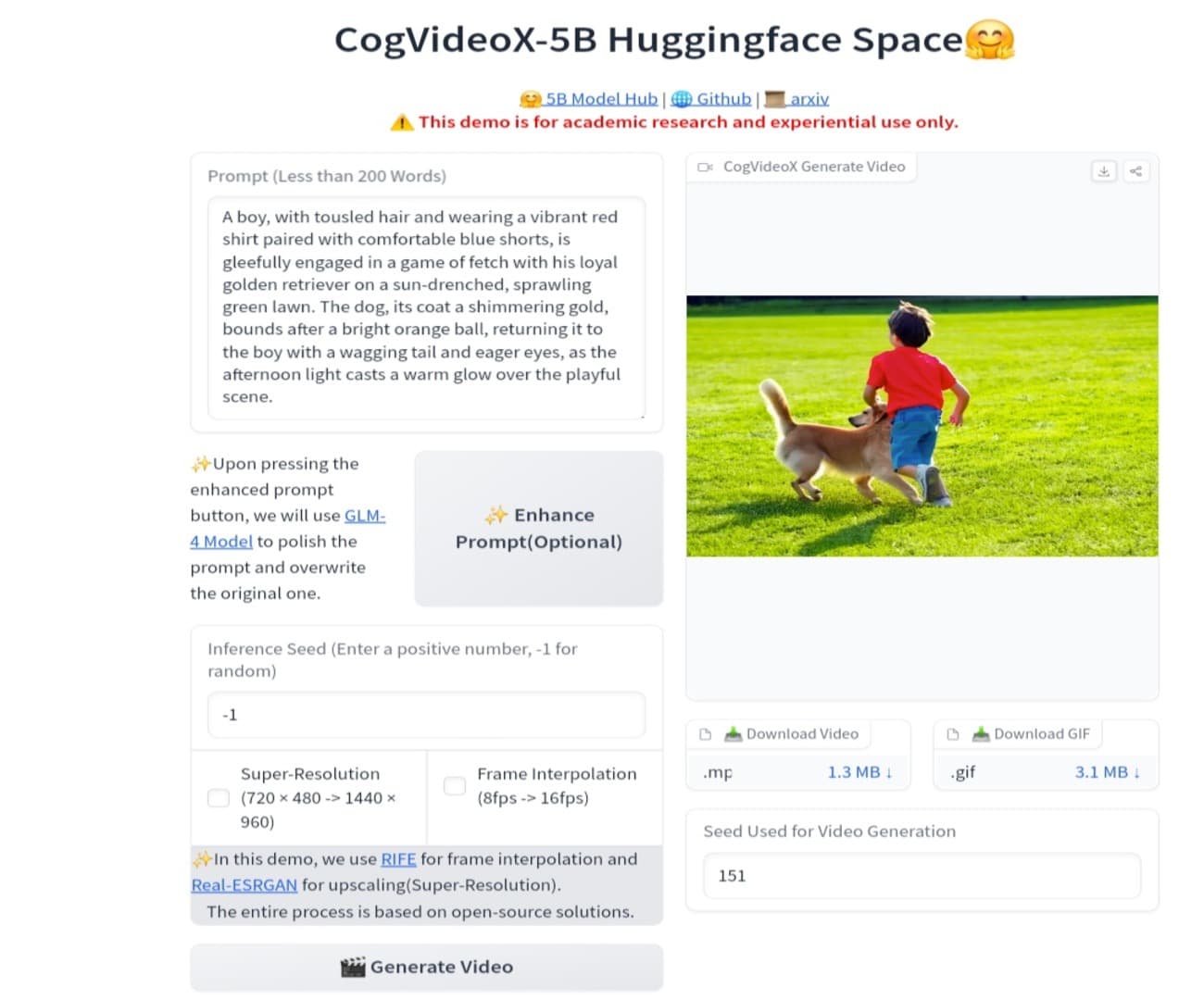This screenshot has width=1204, height=1000.
Task: Click the share icon above the video preview
Action: (x=1135, y=170)
